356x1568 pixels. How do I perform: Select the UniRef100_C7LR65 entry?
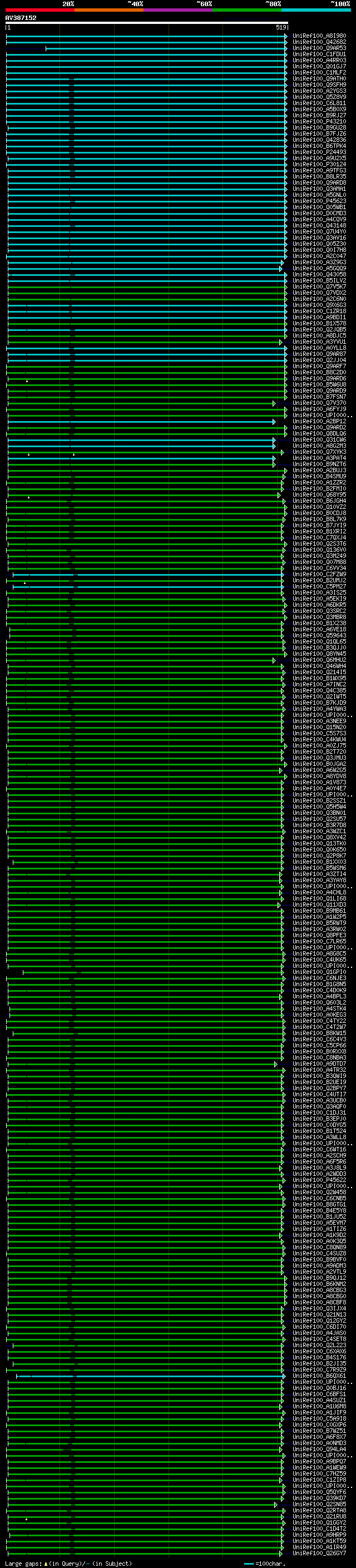(319, 942)
